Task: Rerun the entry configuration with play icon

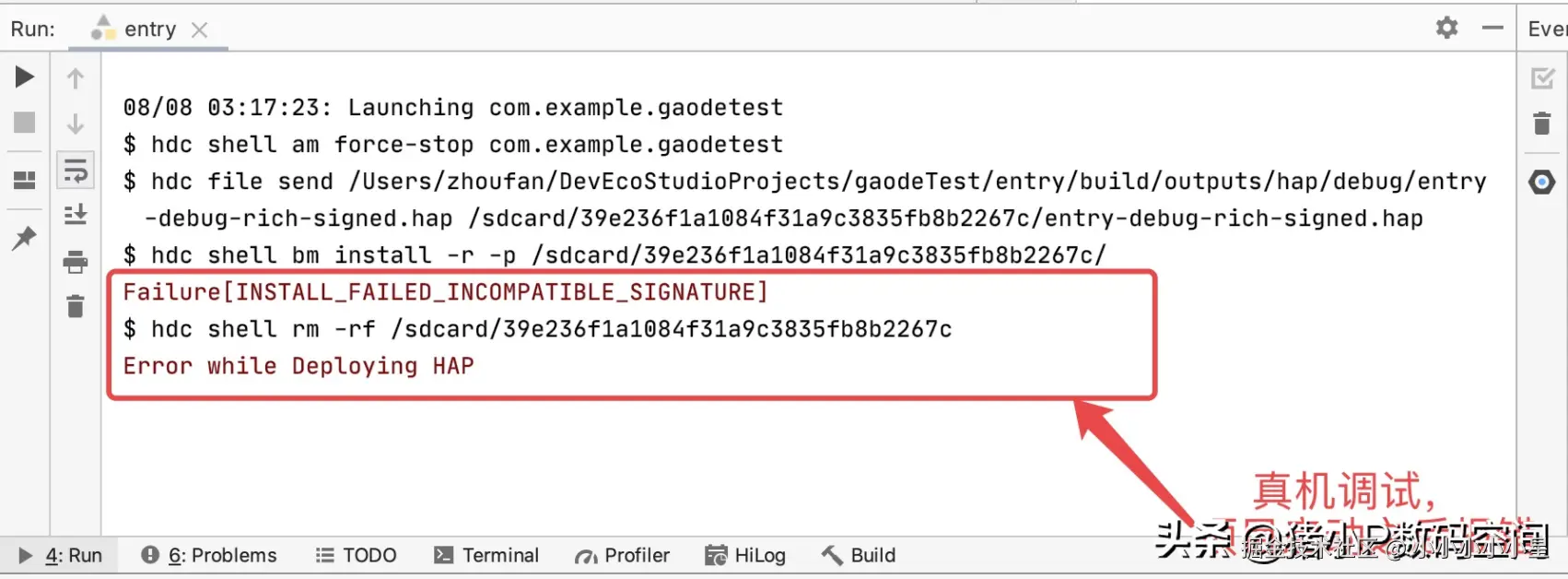Action: point(25,77)
